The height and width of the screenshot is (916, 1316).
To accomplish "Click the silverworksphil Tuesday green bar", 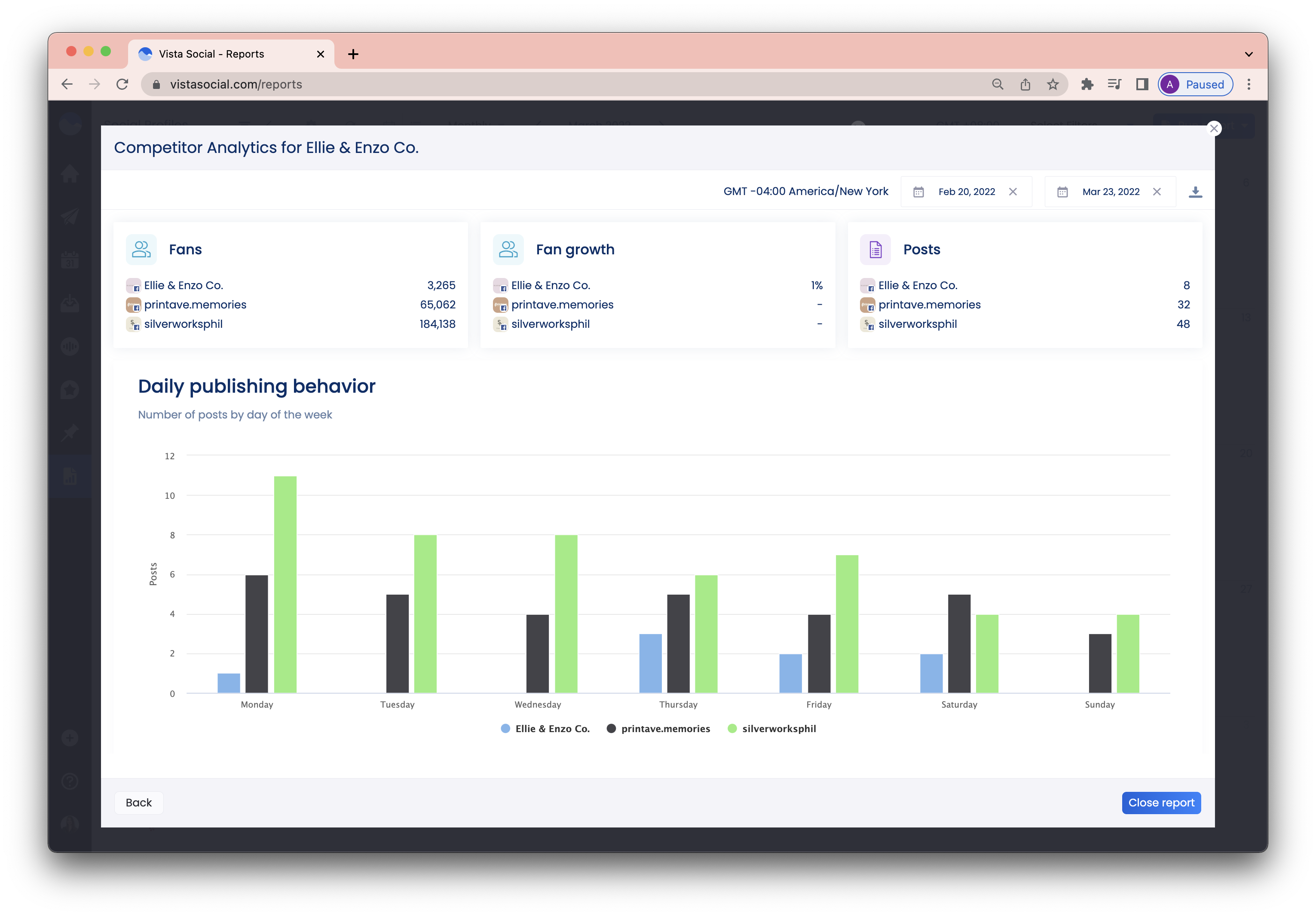I will coord(425,614).
